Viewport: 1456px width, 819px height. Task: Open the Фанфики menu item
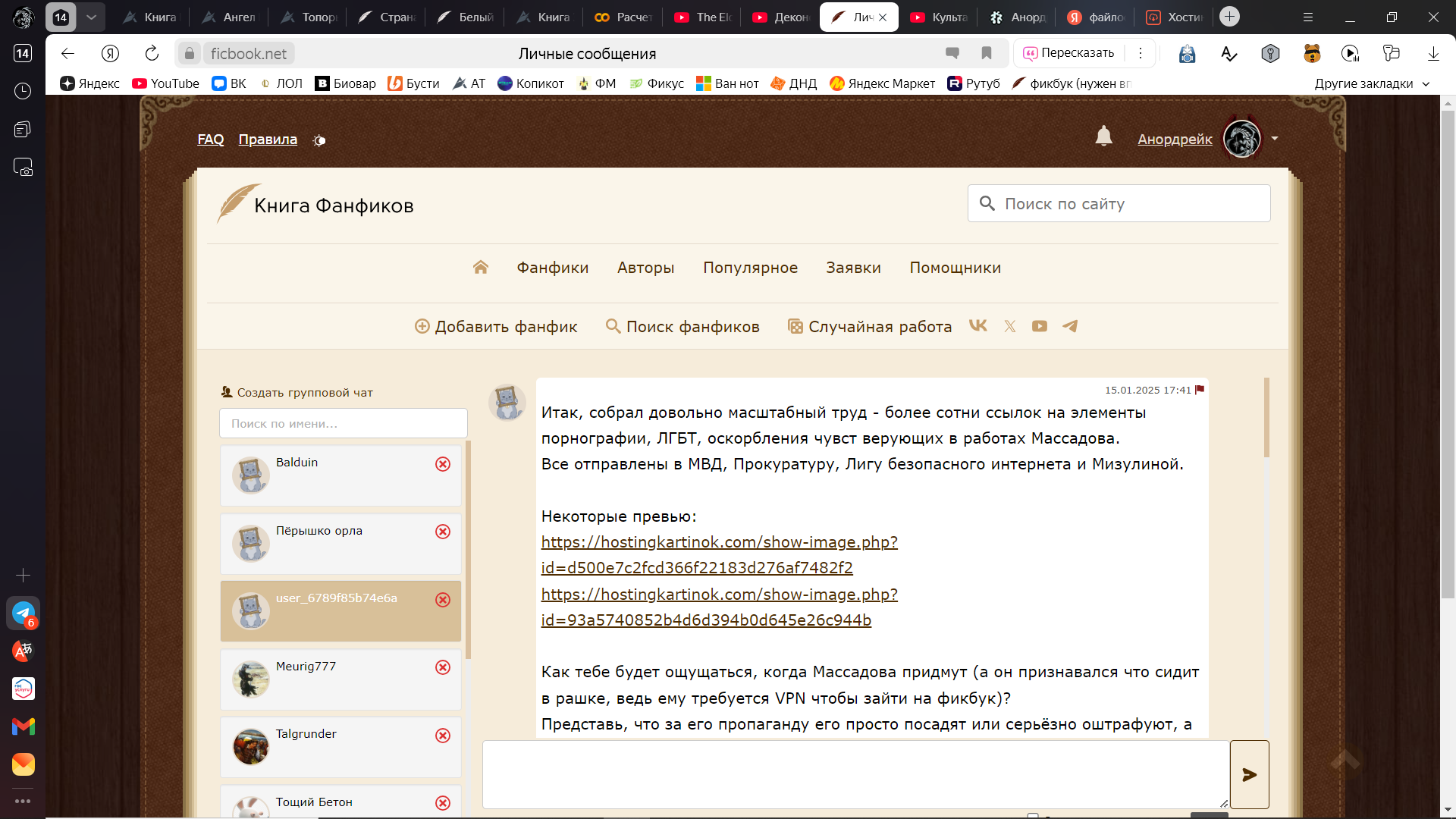(552, 268)
